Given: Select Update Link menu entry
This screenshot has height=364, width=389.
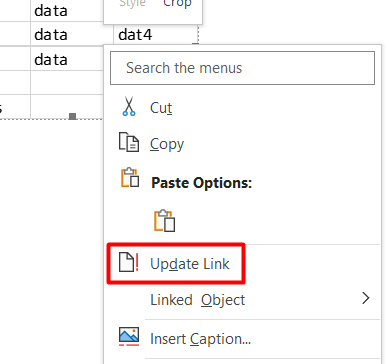Looking at the screenshot, I should tap(190, 264).
